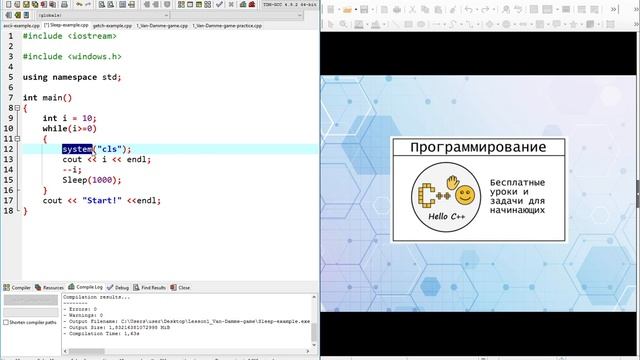The width and height of the screenshot is (640, 360).
Task: Open the Resources bottom panel tab
Action: tap(49, 287)
